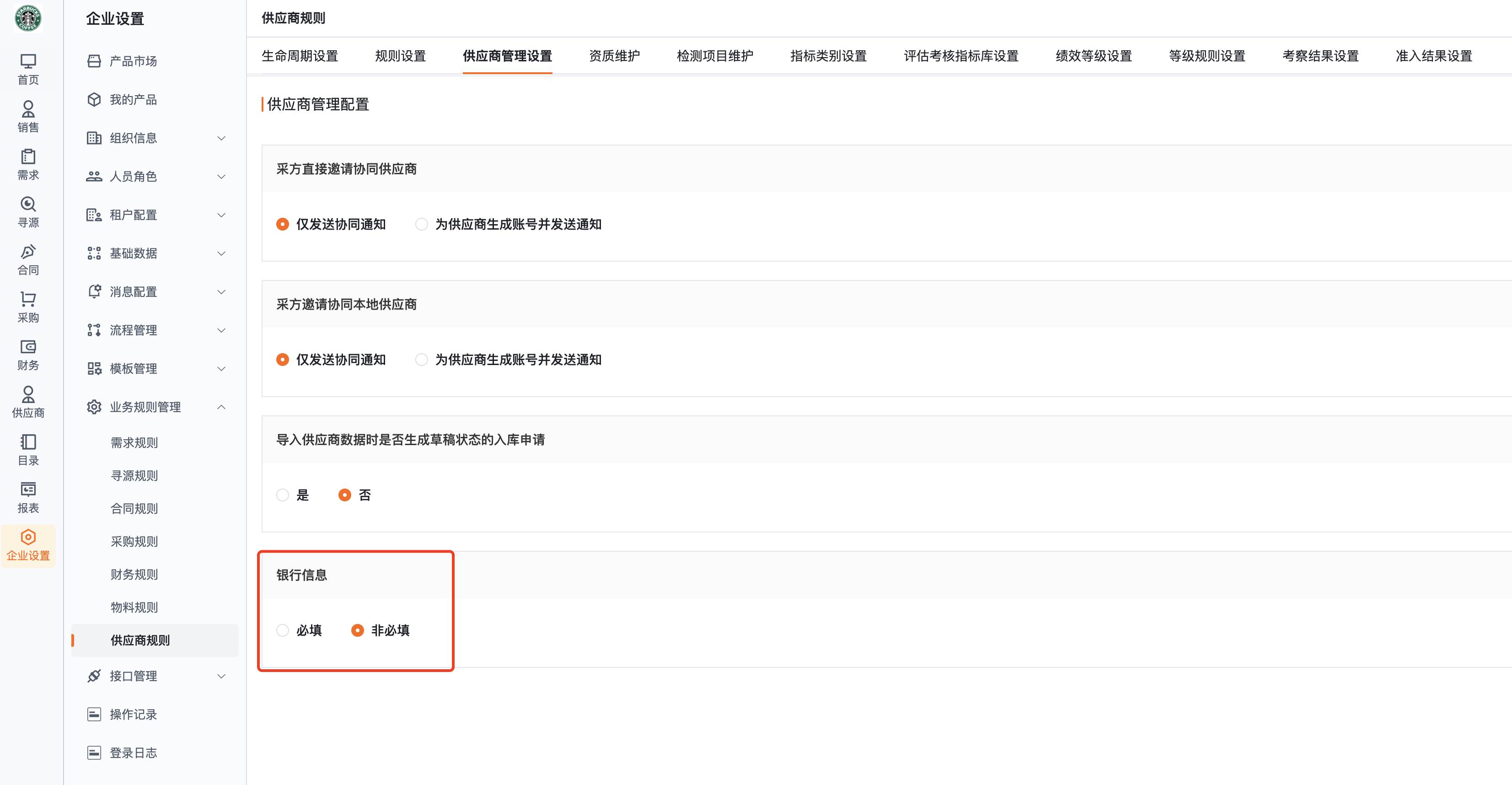The image size is (1512, 785).
Task: Select 为供应商生成账号并发送通知 under 采方邀请协同本地供应商
Action: point(421,359)
